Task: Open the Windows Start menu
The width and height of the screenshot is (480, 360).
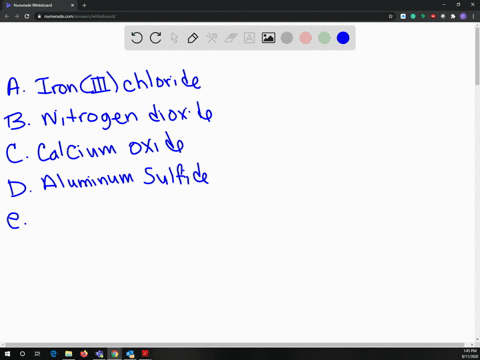Action: pos(7,354)
